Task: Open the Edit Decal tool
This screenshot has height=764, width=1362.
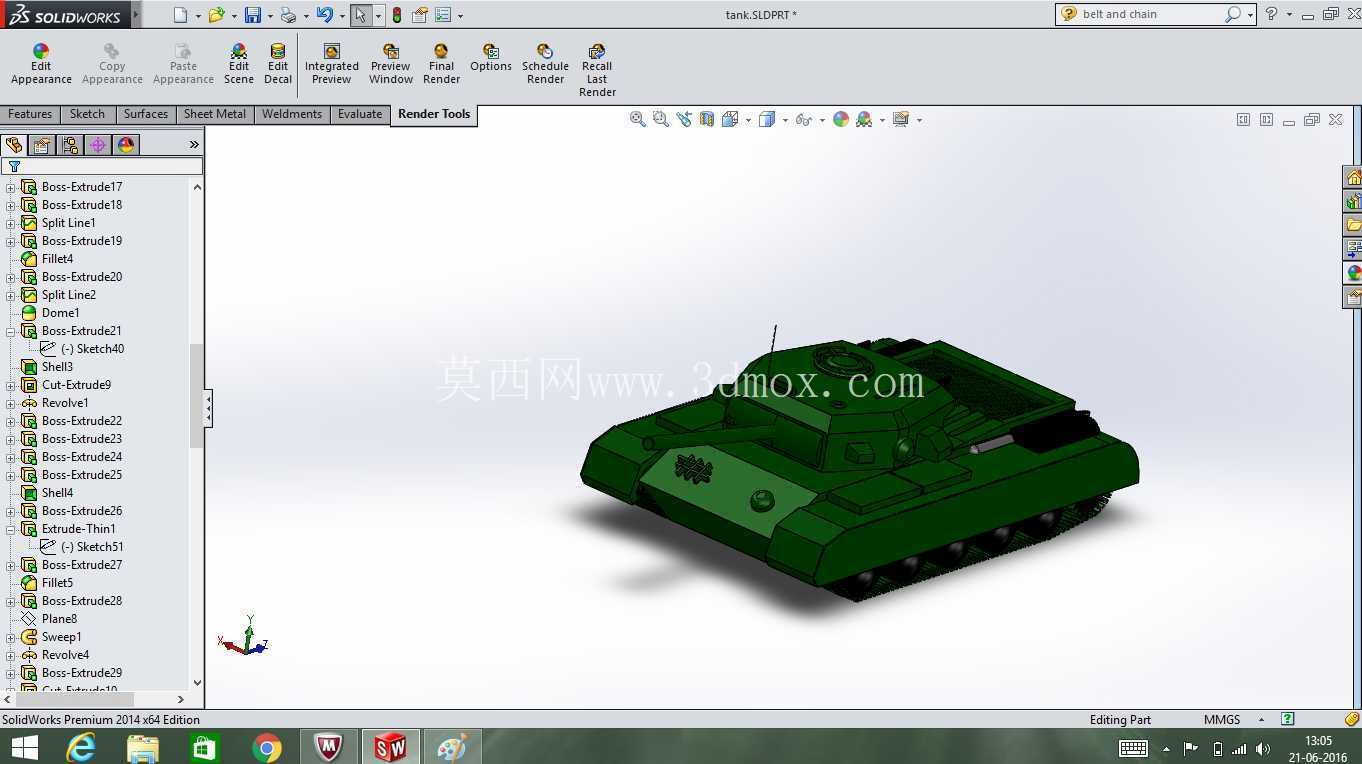Action: pyautogui.click(x=278, y=64)
